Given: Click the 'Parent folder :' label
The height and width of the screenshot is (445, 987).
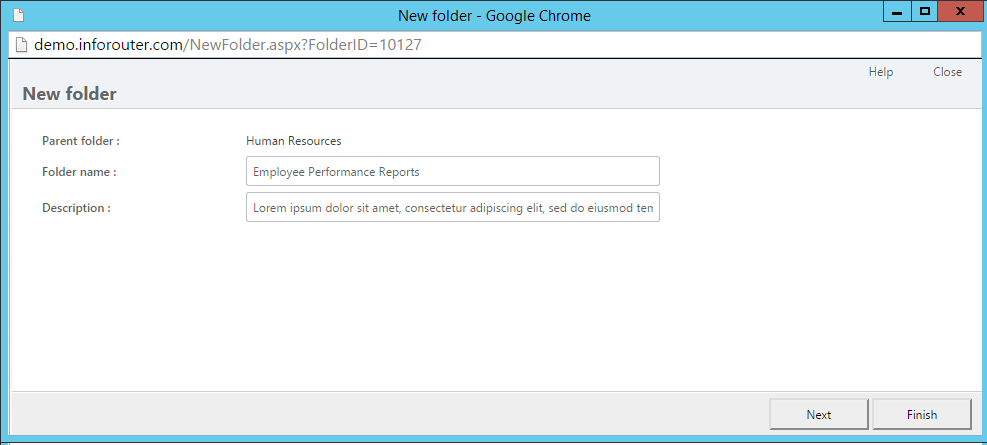Looking at the screenshot, I should pyautogui.click(x=81, y=141).
